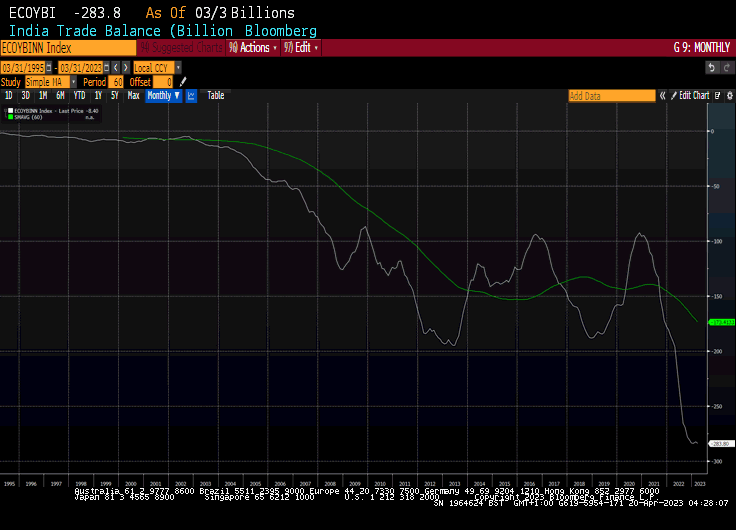Select the line chart type icon

[191, 96]
